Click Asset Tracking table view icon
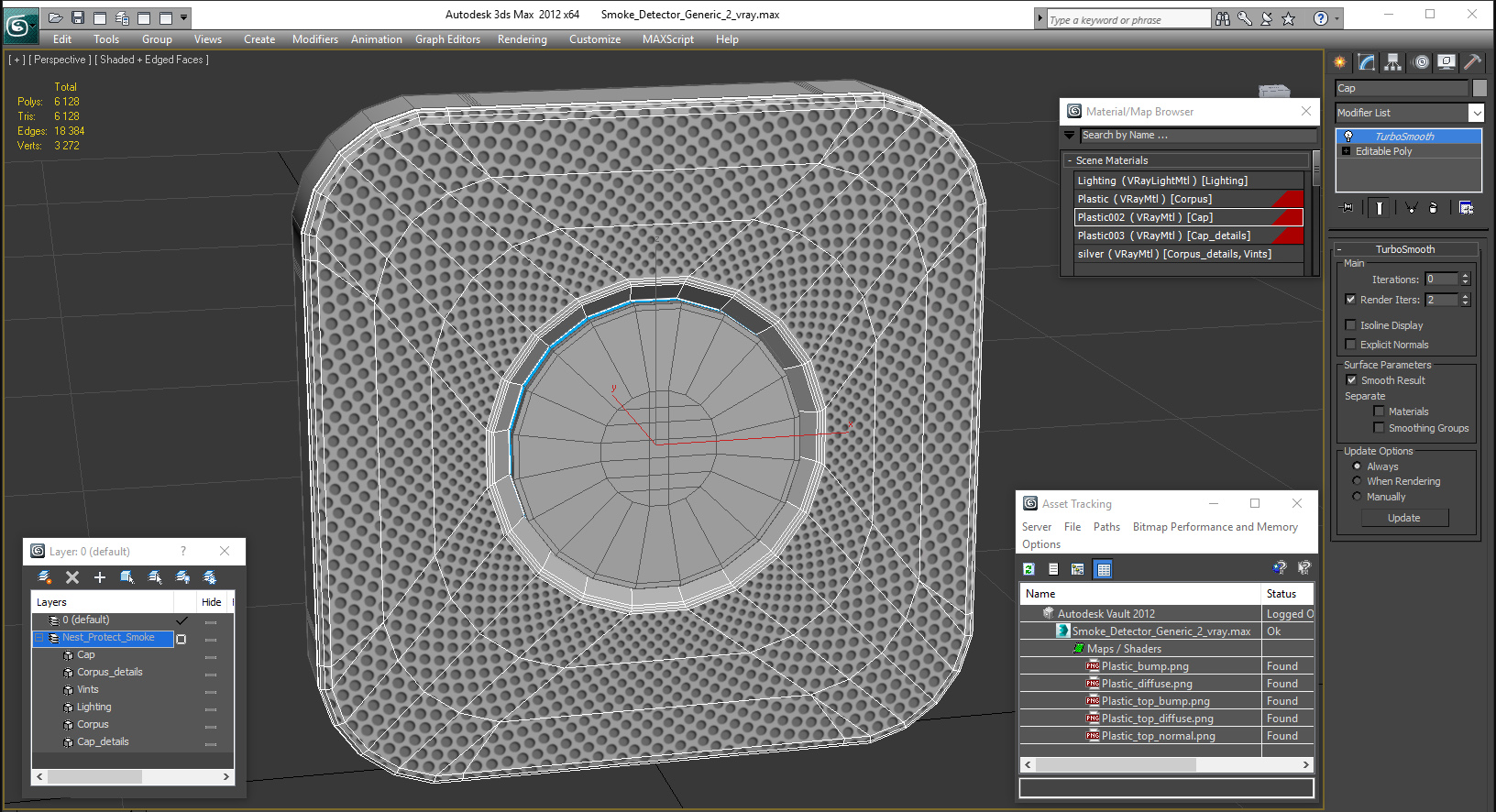This screenshot has height=812, width=1496. 1104,569
